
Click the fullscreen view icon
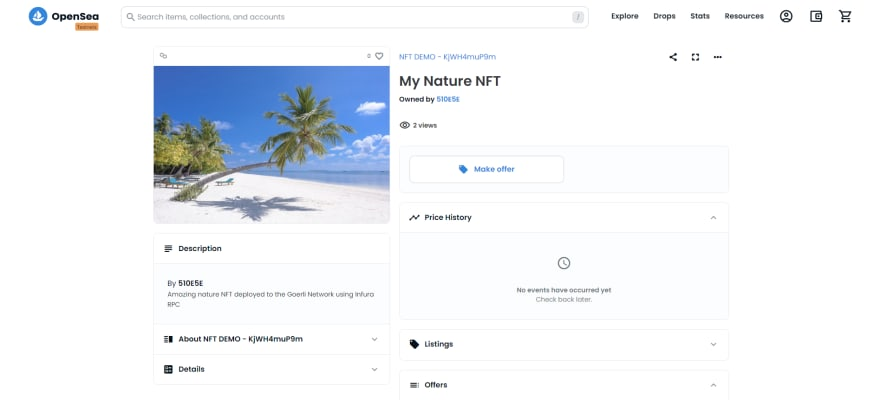[695, 57]
